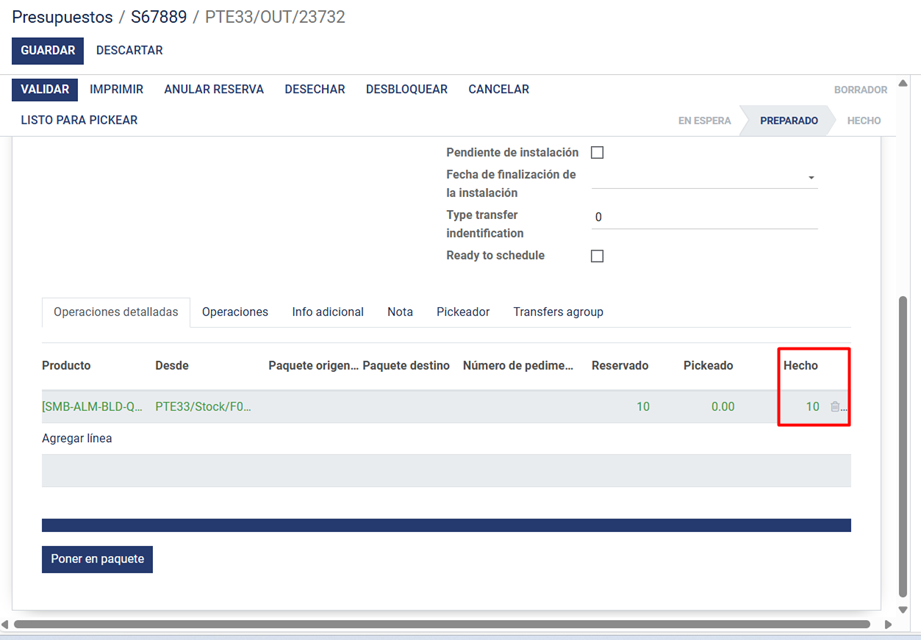Click the left arrow of the horizontal scrollbar
The height and width of the screenshot is (640, 921).
pos(5,624)
